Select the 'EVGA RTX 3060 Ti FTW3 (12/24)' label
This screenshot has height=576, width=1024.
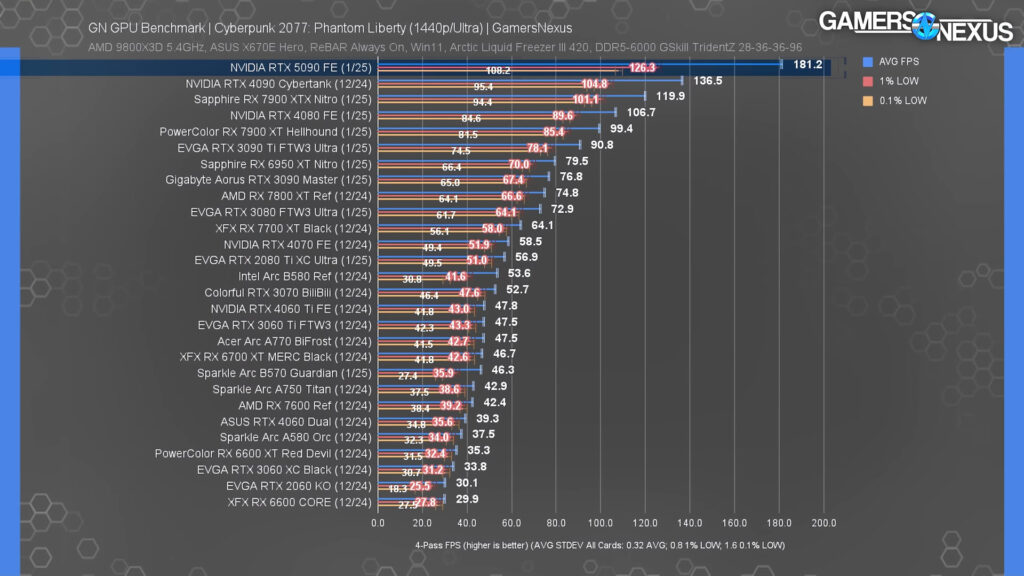(285, 325)
